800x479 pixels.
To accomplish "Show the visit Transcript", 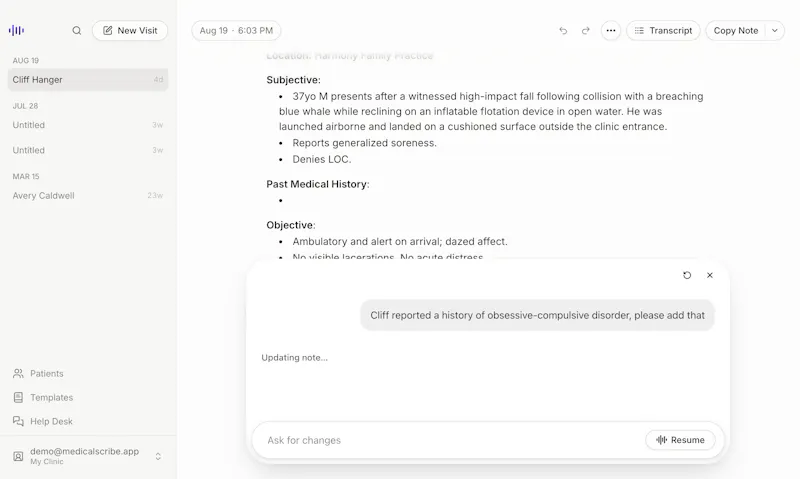I will pos(663,31).
